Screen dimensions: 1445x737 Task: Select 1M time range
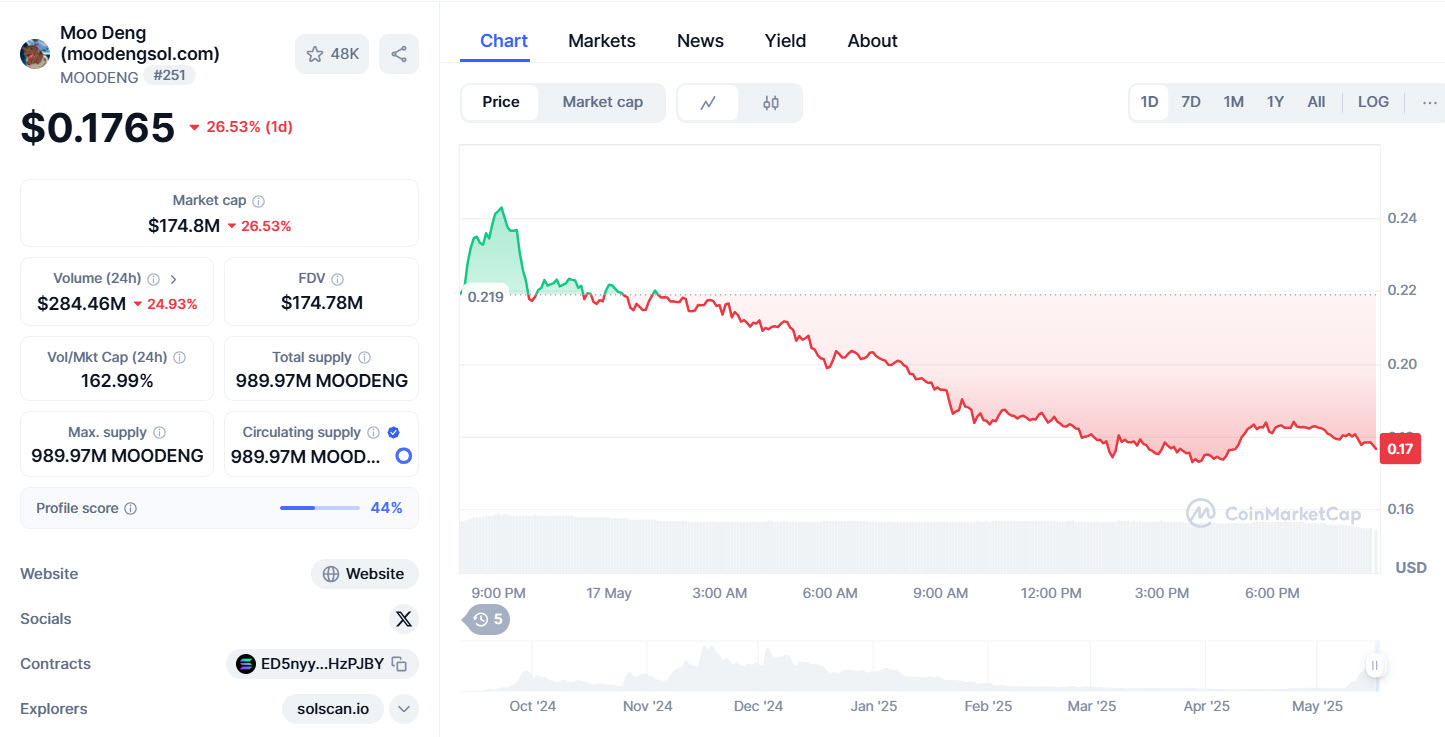tap(1233, 102)
